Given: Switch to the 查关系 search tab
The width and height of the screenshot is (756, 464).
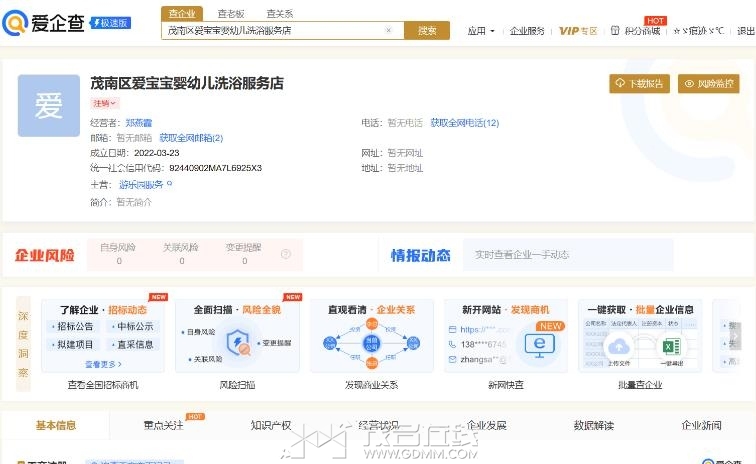Looking at the screenshot, I should pyautogui.click(x=280, y=14).
